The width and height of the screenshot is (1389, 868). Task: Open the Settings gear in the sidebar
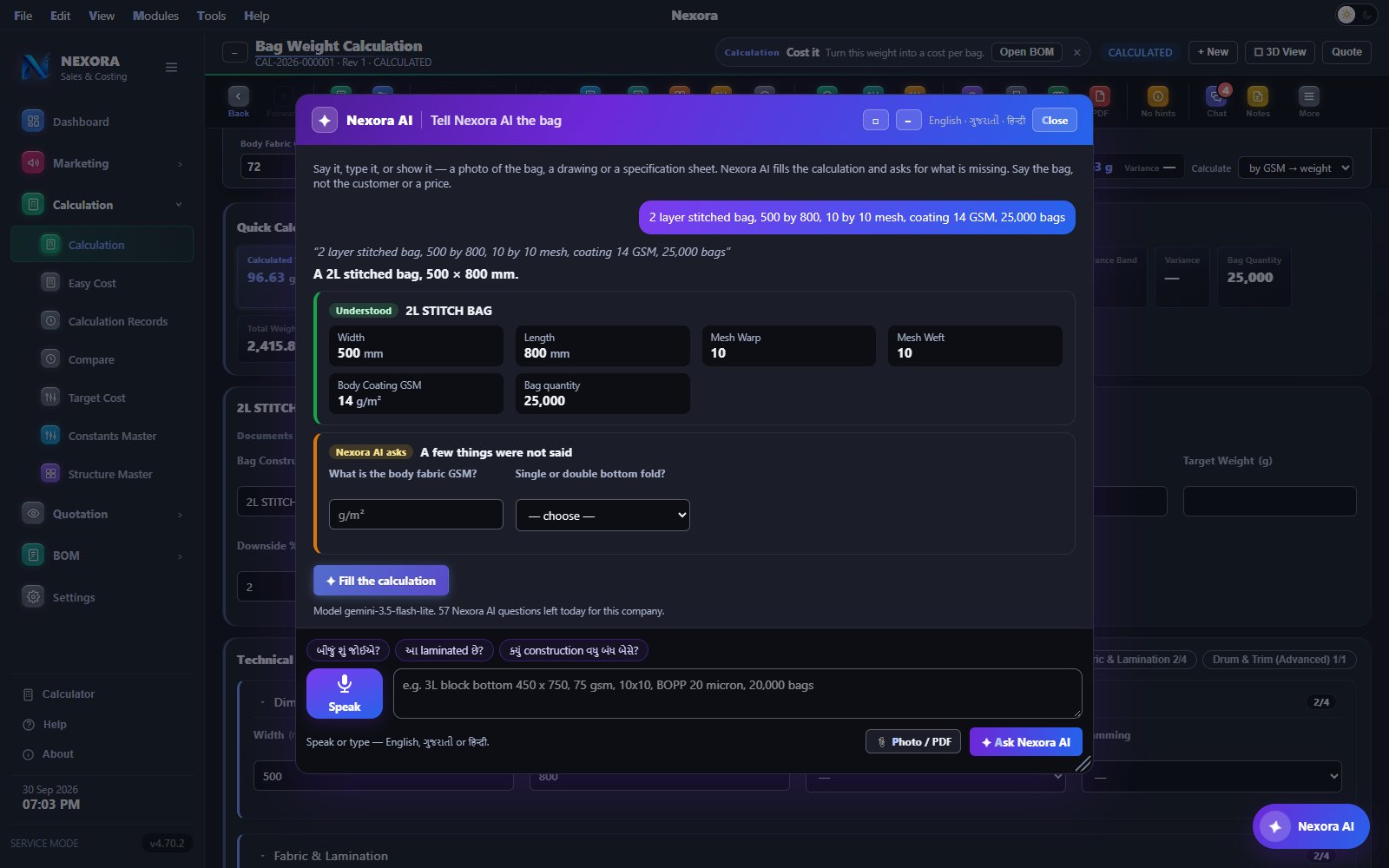click(33, 597)
